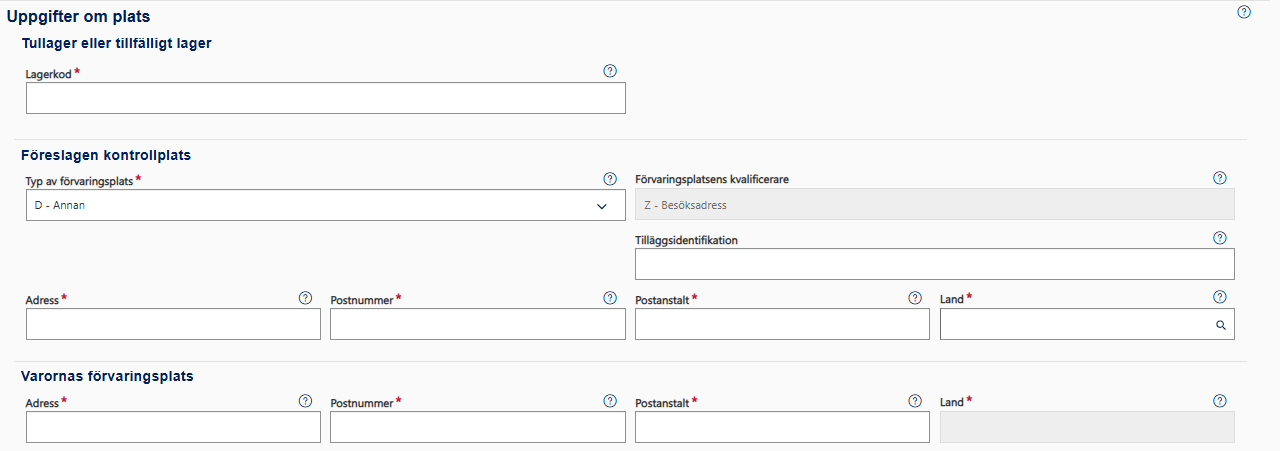Click Adress field under Föreslagen kontrollplats
Image resolution: width=1280 pixels, height=451 pixels.
click(x=173, y=324)
